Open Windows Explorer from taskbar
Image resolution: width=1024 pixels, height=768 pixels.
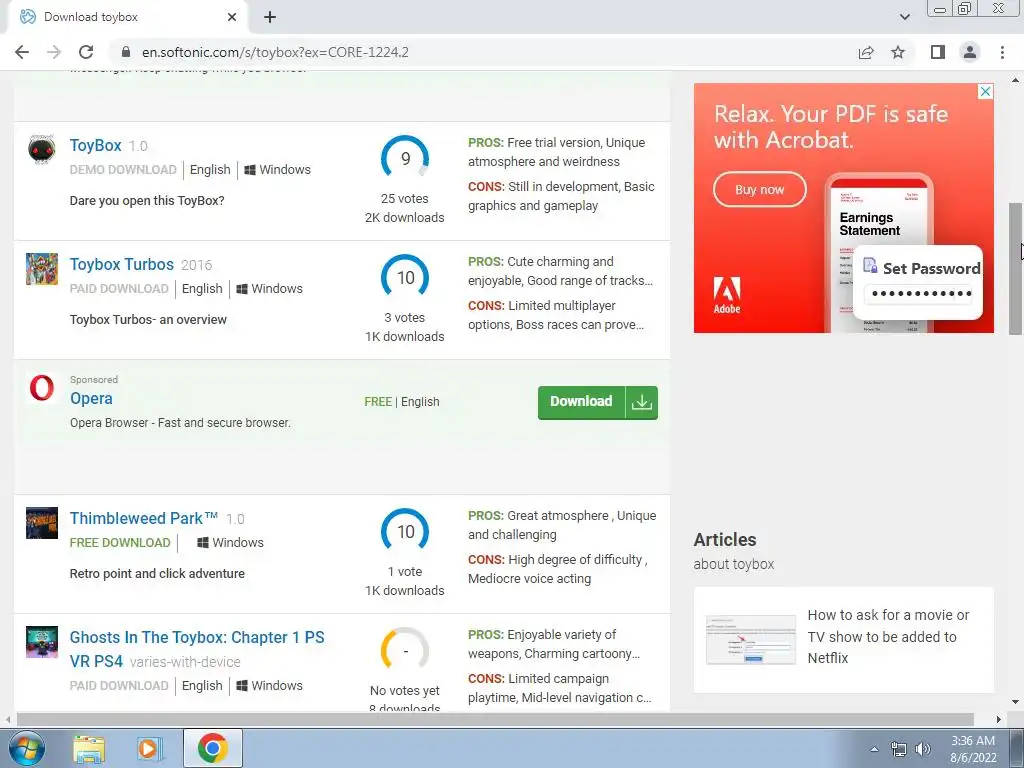tap(89, 749)
